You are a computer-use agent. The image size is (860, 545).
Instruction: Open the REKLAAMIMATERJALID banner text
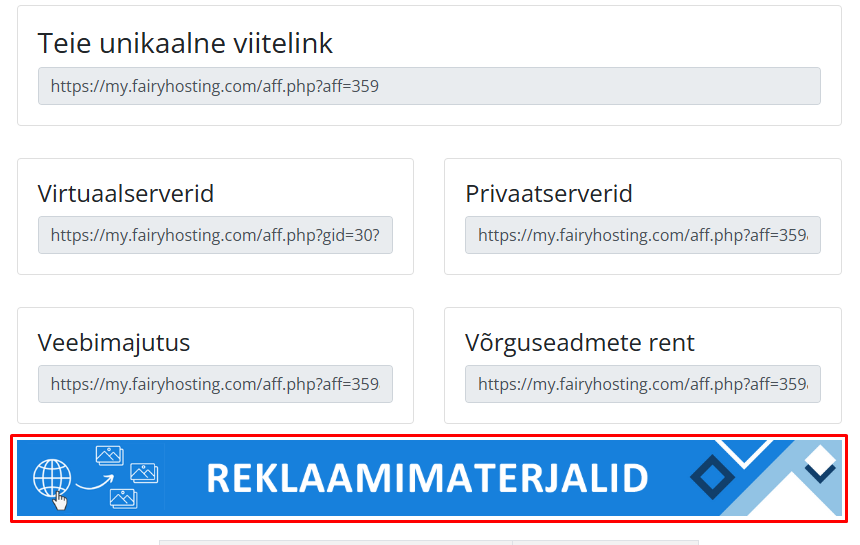(427, 479)
